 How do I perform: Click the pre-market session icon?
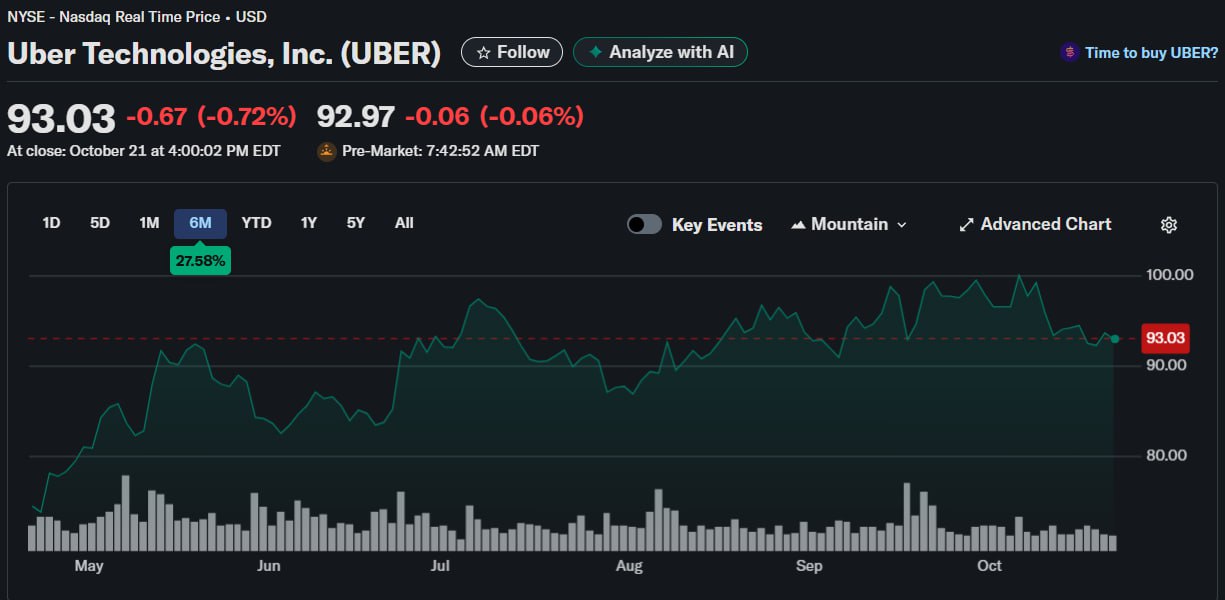(x=326, y=151)
